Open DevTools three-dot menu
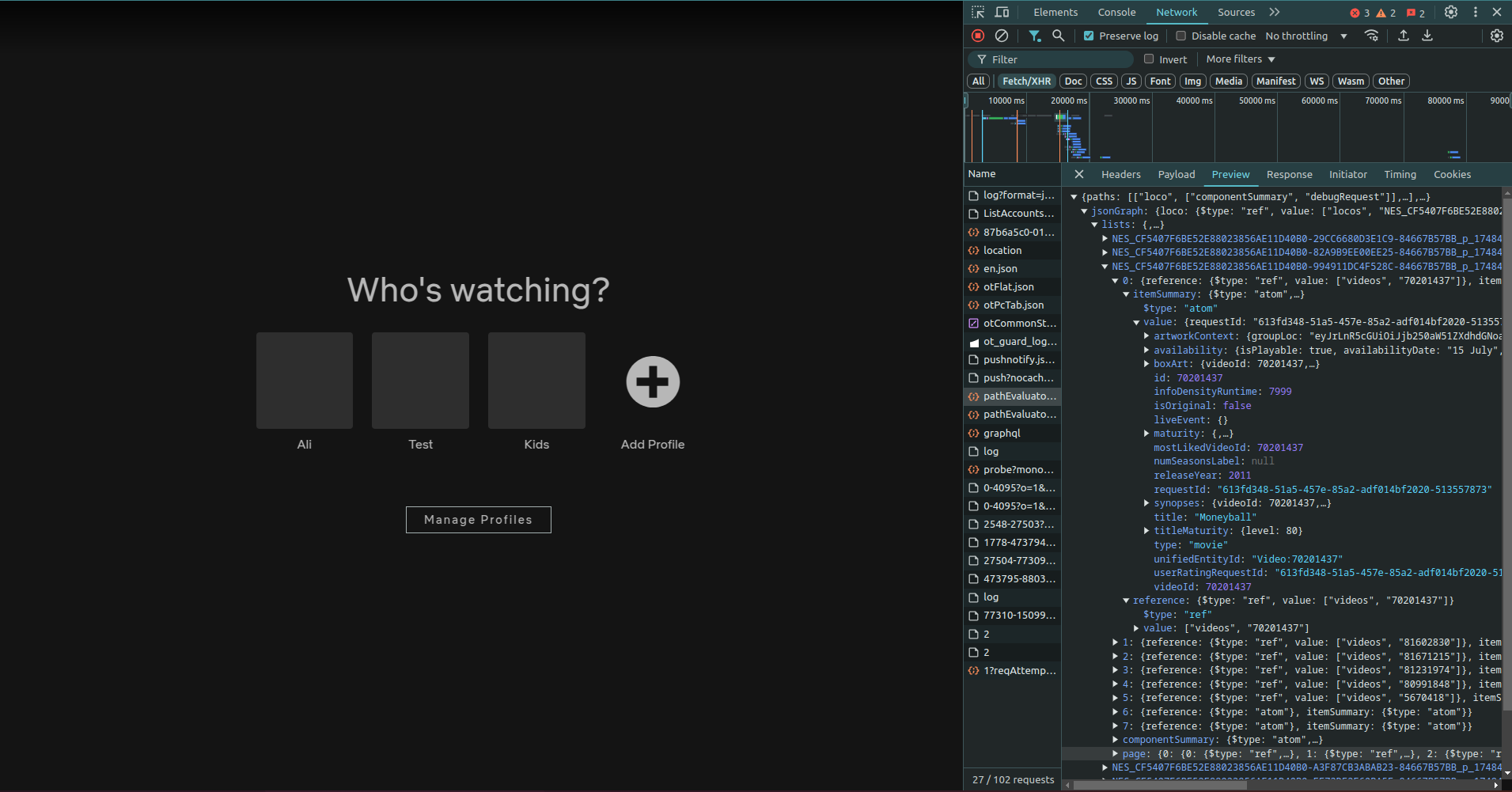1512x792 pixels. [1476, 12]
